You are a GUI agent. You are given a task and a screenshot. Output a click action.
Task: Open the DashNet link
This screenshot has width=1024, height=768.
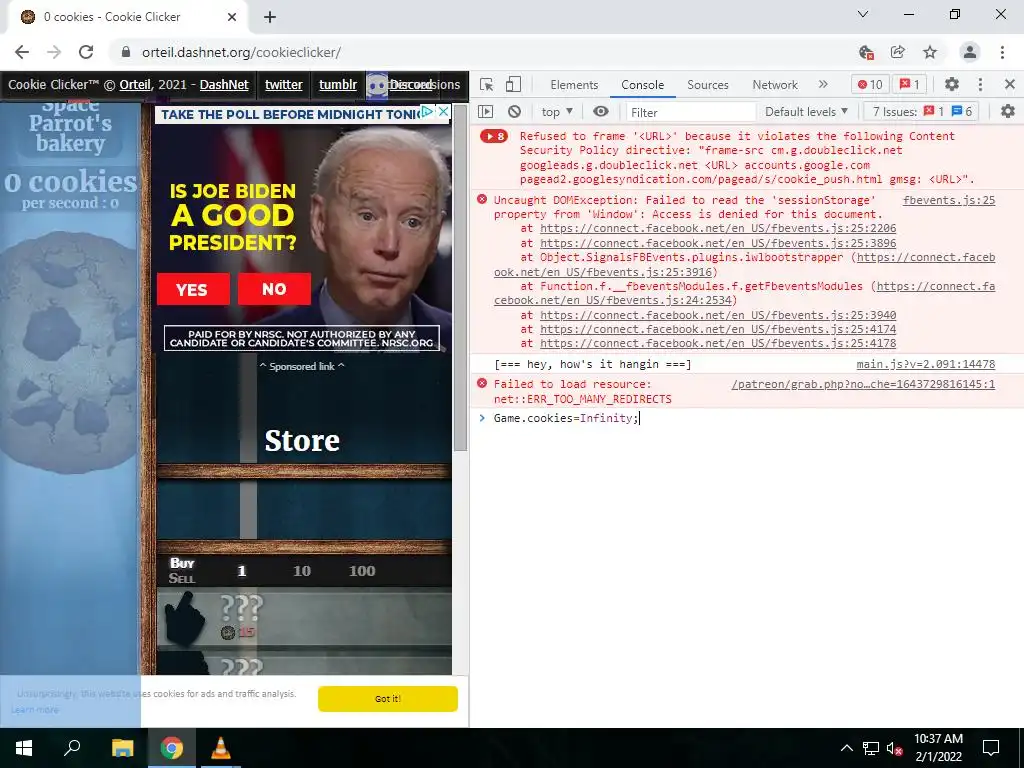coord(224,85)
